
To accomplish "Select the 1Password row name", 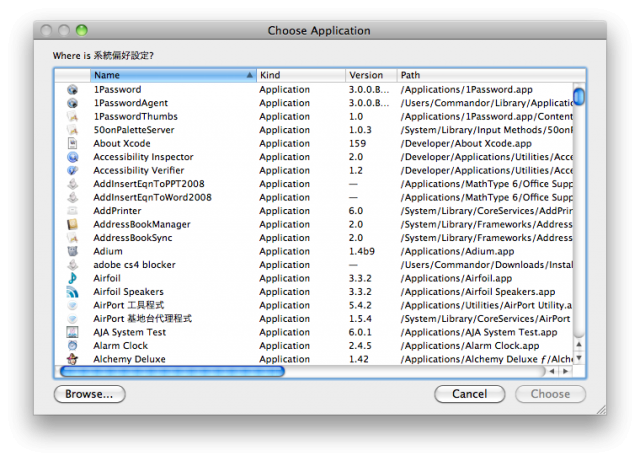I will pos(118,89).
